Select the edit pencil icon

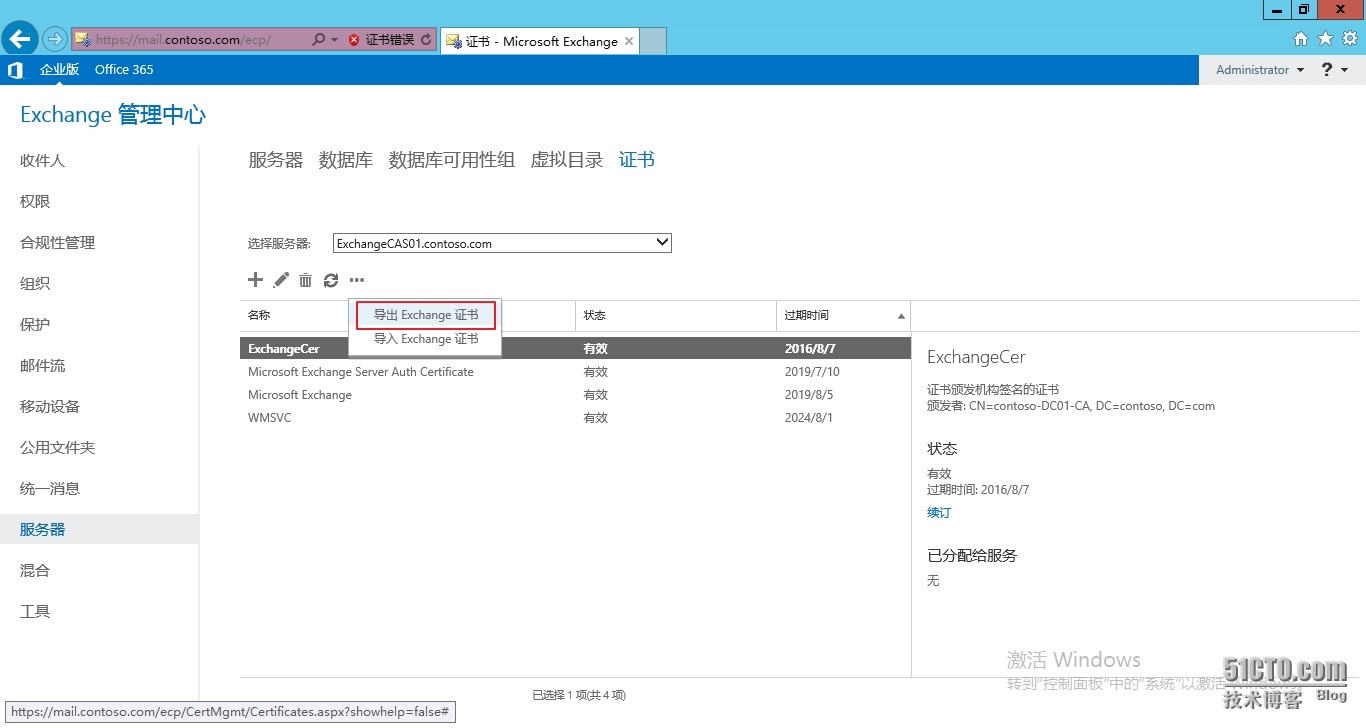pyautogui.click(x=280, y=280)
